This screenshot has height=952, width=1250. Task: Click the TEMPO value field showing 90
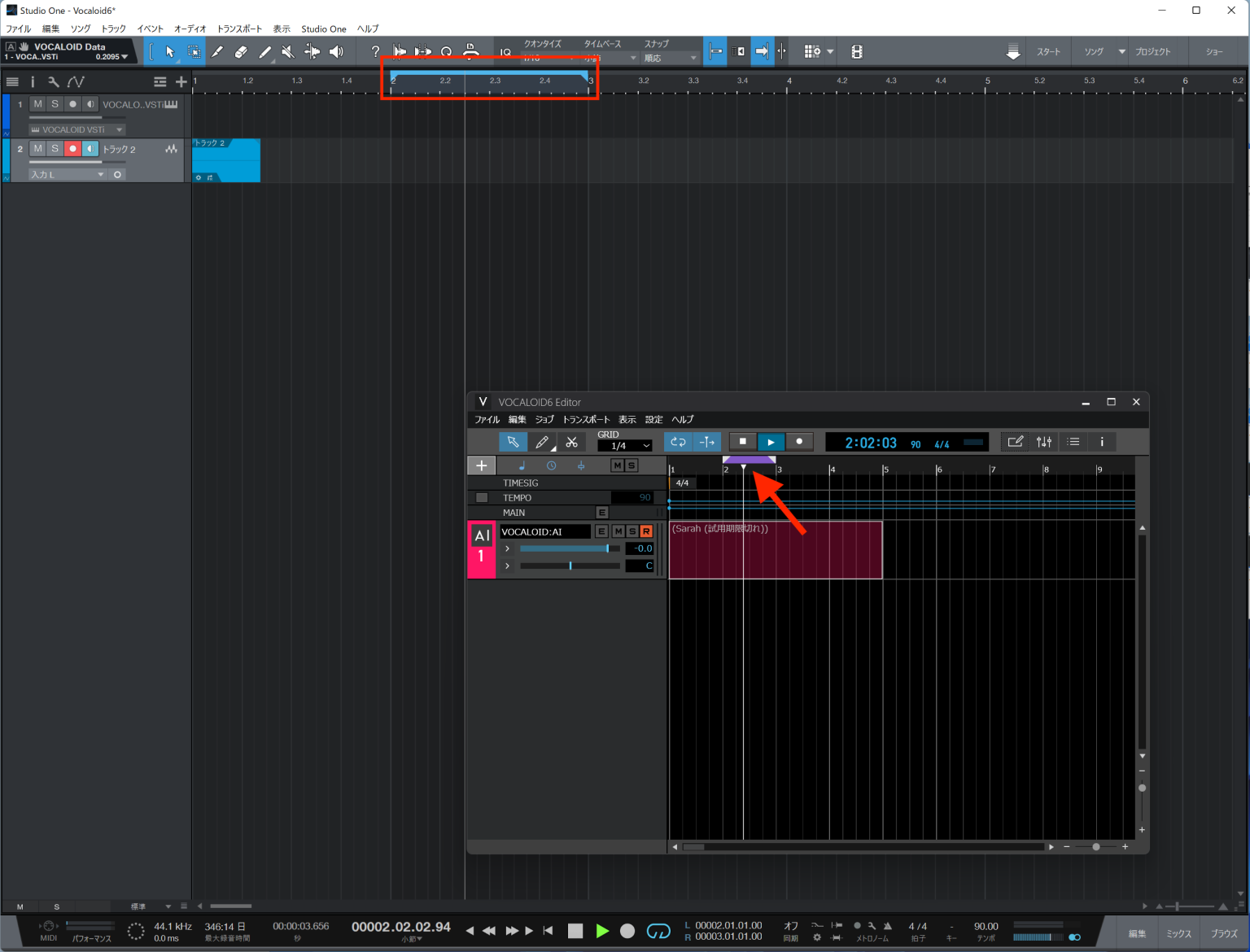(633, 497)
